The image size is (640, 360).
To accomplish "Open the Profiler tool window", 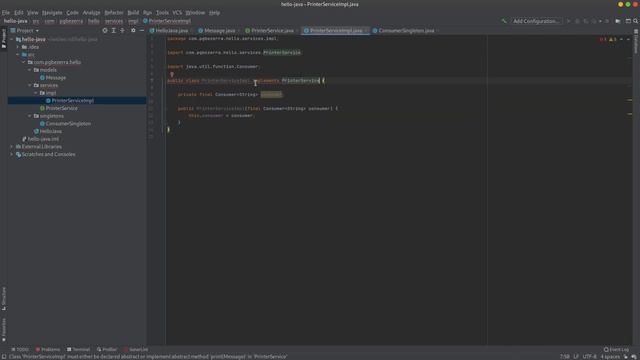I will tap(107, 349).
